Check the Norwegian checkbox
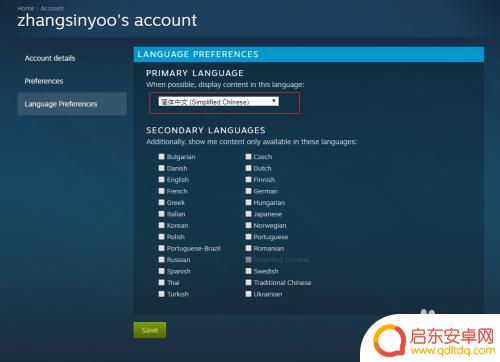Viewport: 500px width, 362px height. click(x=248, y=225)
